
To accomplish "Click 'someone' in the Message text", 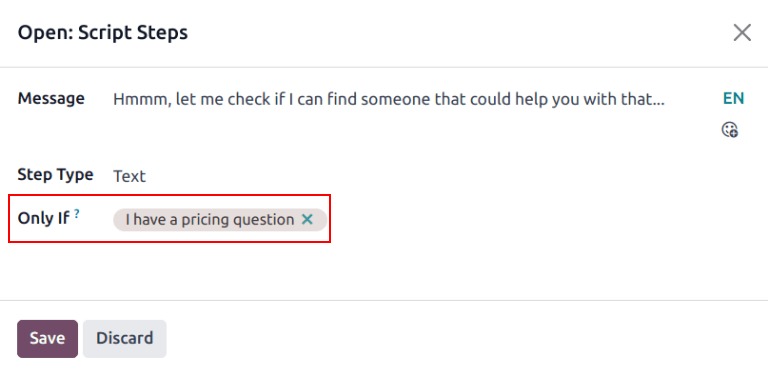I will tap(397, 99).
